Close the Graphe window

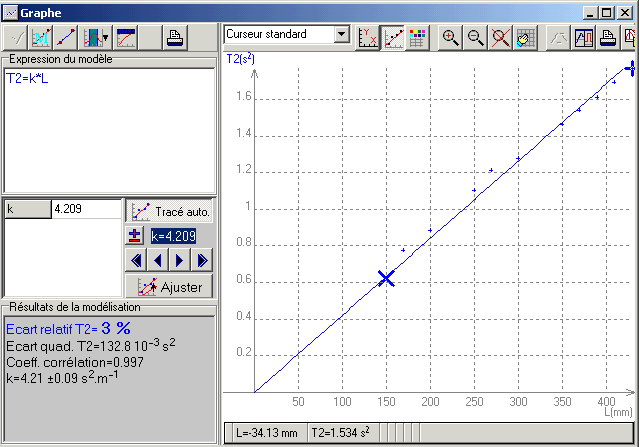coord(625,13)
